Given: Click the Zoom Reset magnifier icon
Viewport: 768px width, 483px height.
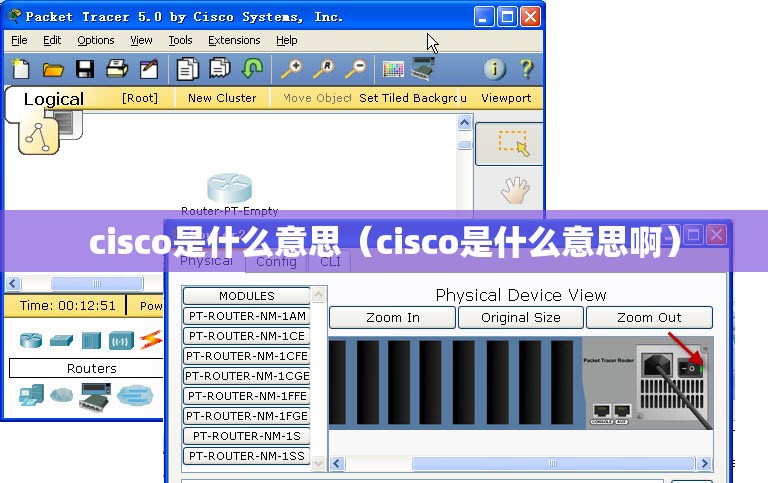Looking at the screenshot, I should [324, 69].
